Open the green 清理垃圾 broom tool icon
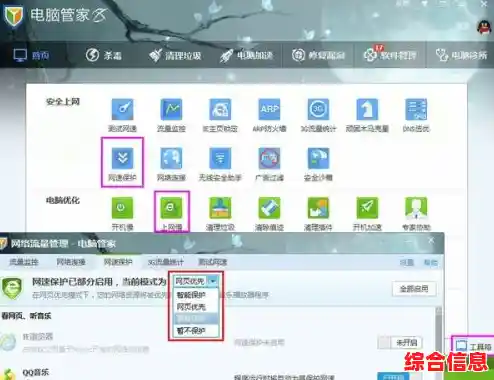This screenshot has height=380, width=494. (220, 213)
